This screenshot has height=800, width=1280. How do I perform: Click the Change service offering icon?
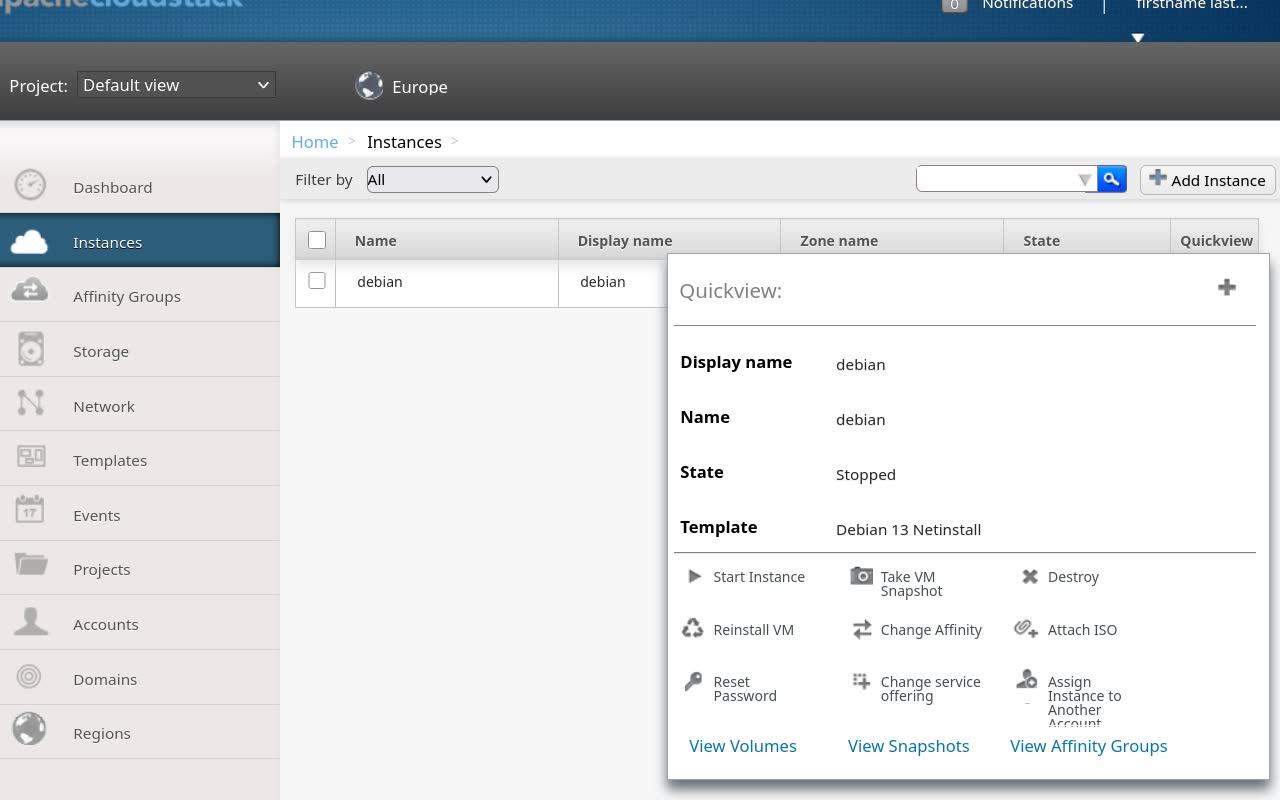point(861,682)
